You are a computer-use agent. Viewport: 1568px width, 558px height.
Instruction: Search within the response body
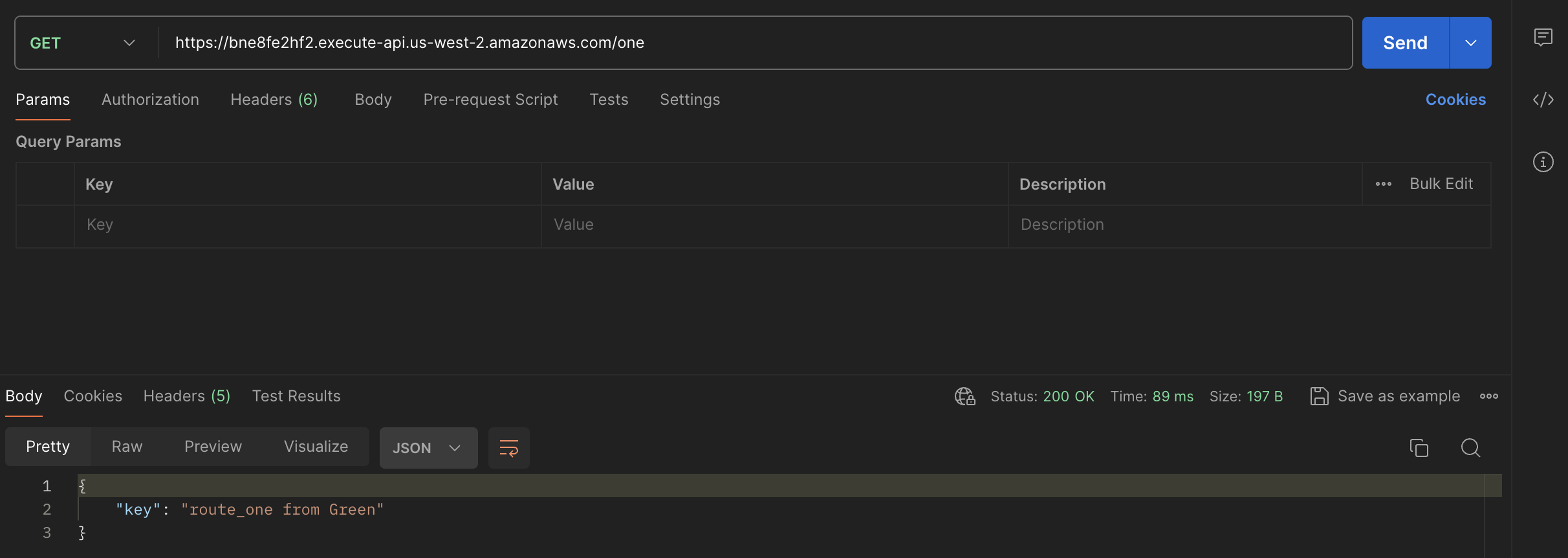(x=1470, y=448)
